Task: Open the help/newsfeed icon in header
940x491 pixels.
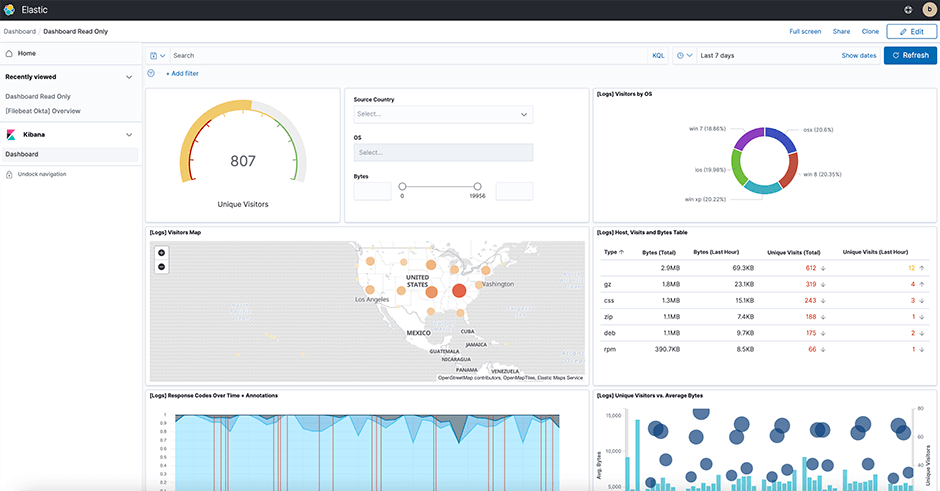Action: (908, 10)
